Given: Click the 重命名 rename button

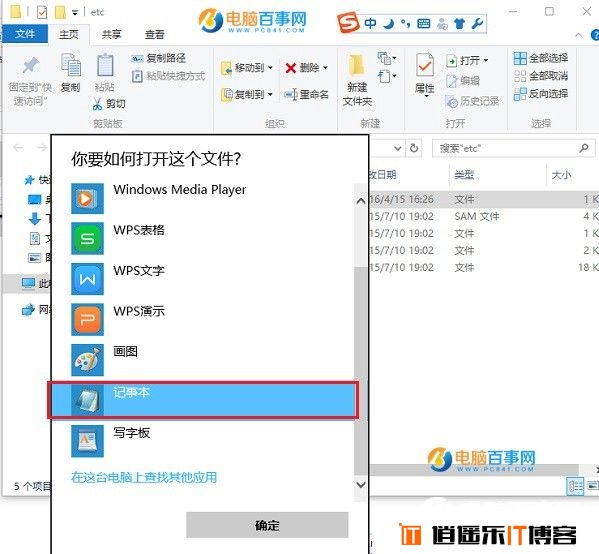Looking at the screenshot, I should click(x=306, y=94).
